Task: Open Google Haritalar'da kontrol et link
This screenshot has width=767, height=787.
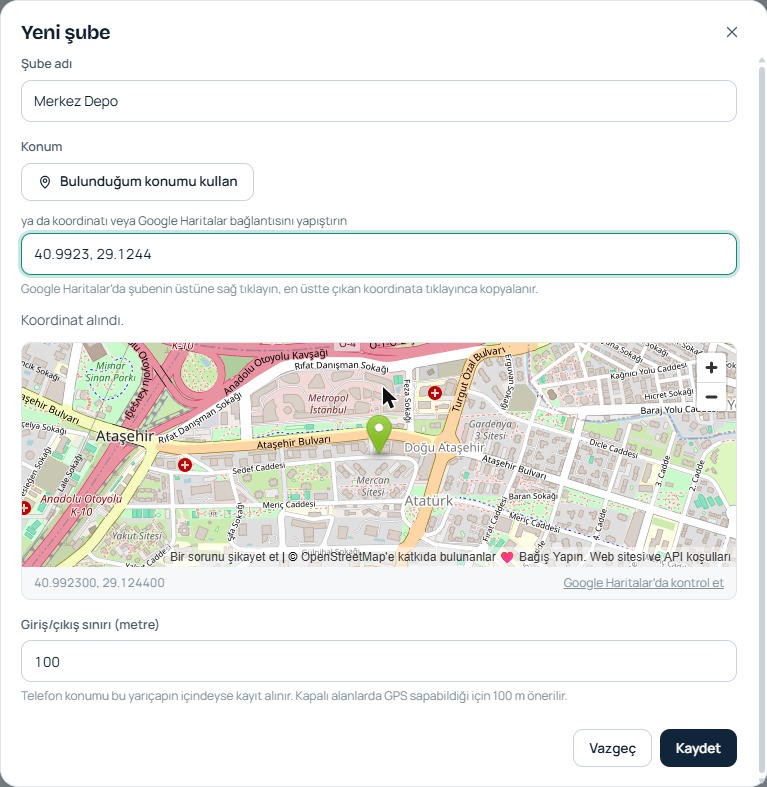Action: [644, 583]
